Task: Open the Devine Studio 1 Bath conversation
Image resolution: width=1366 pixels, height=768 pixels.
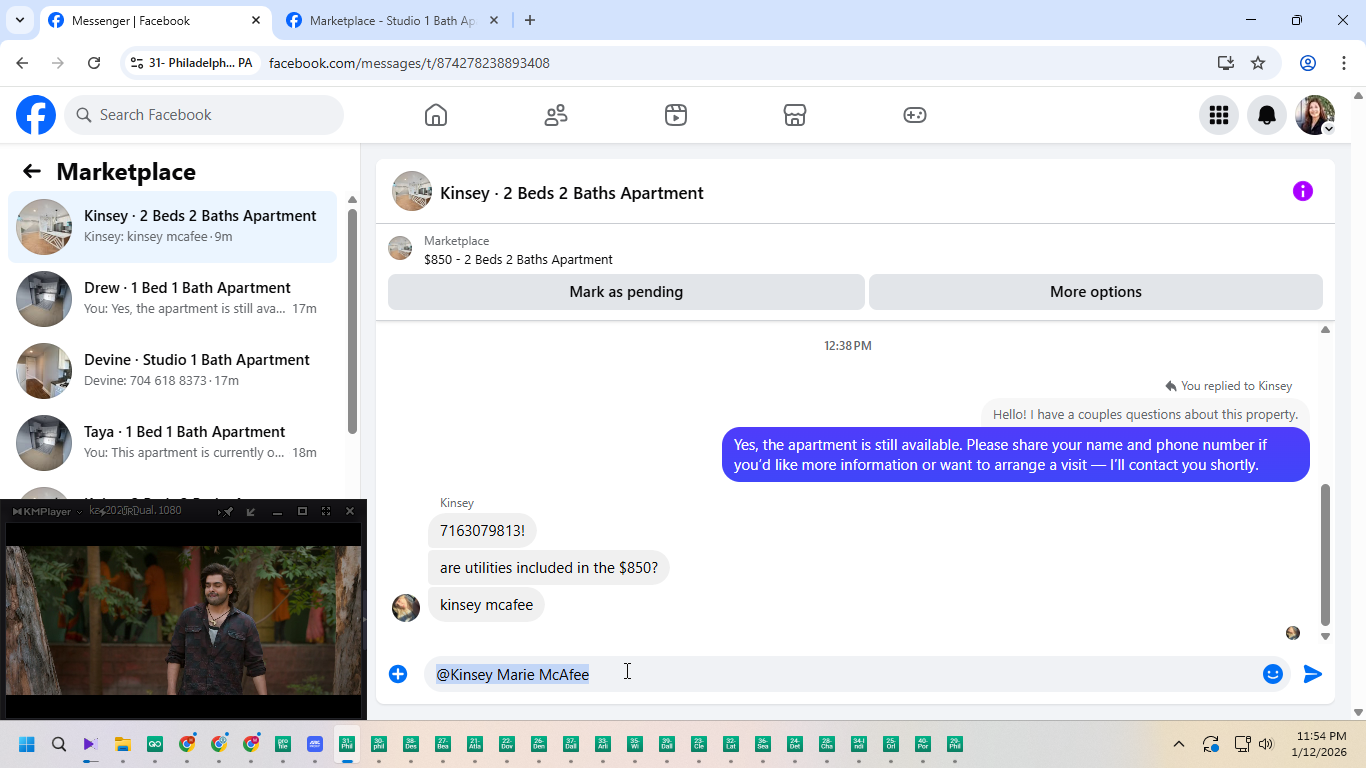Action: pyautogui.click(x=173, y=371)
